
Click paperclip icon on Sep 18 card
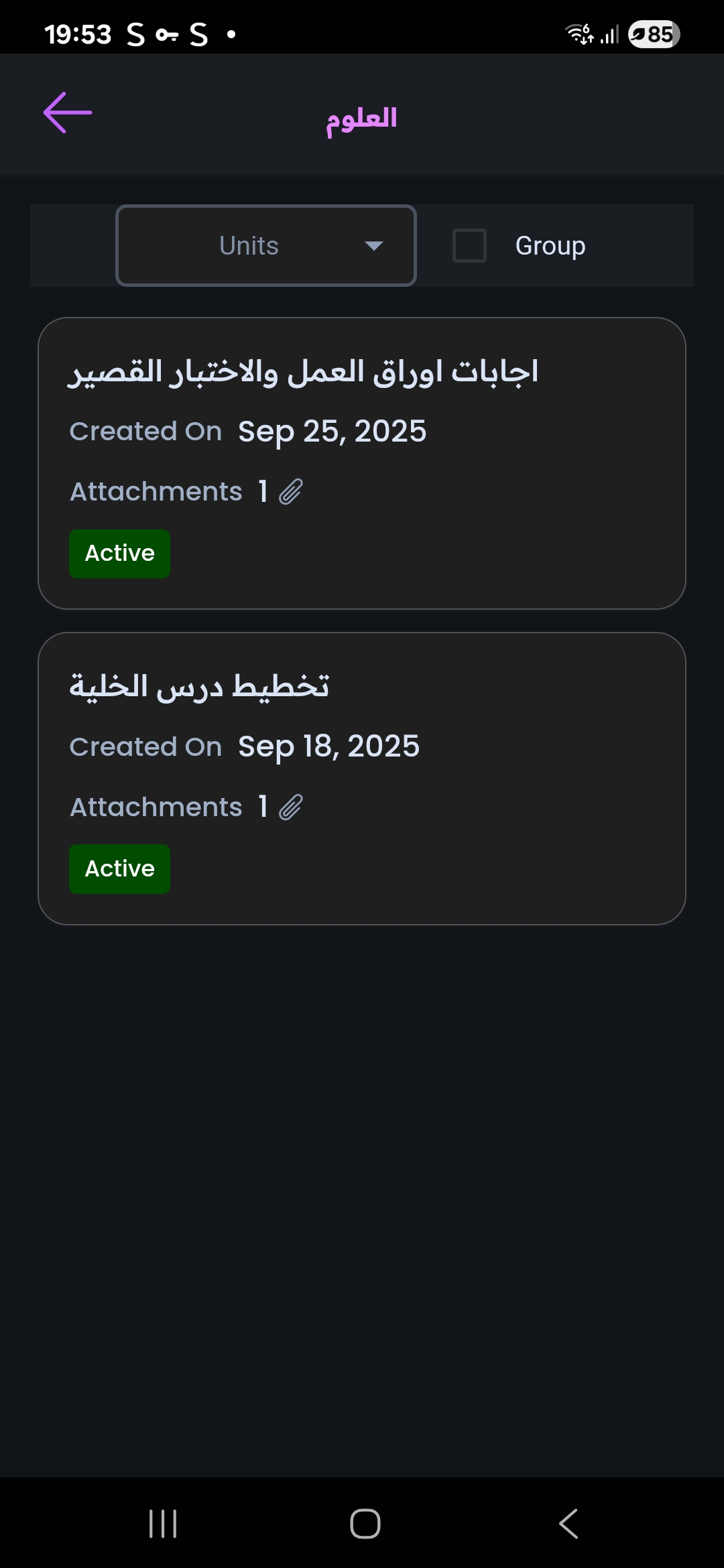coord(291,807)
